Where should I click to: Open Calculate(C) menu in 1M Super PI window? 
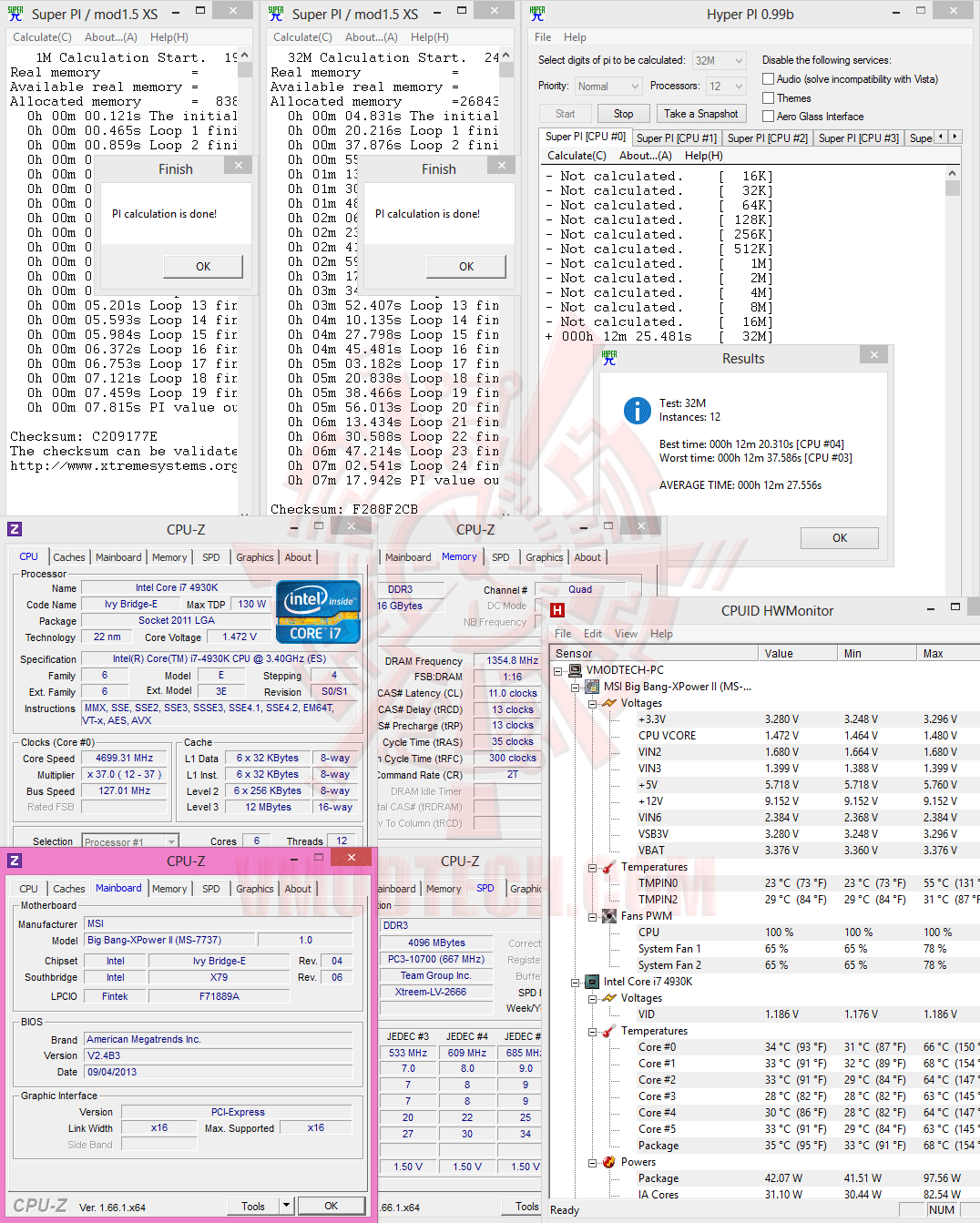[x=42, y=37]
